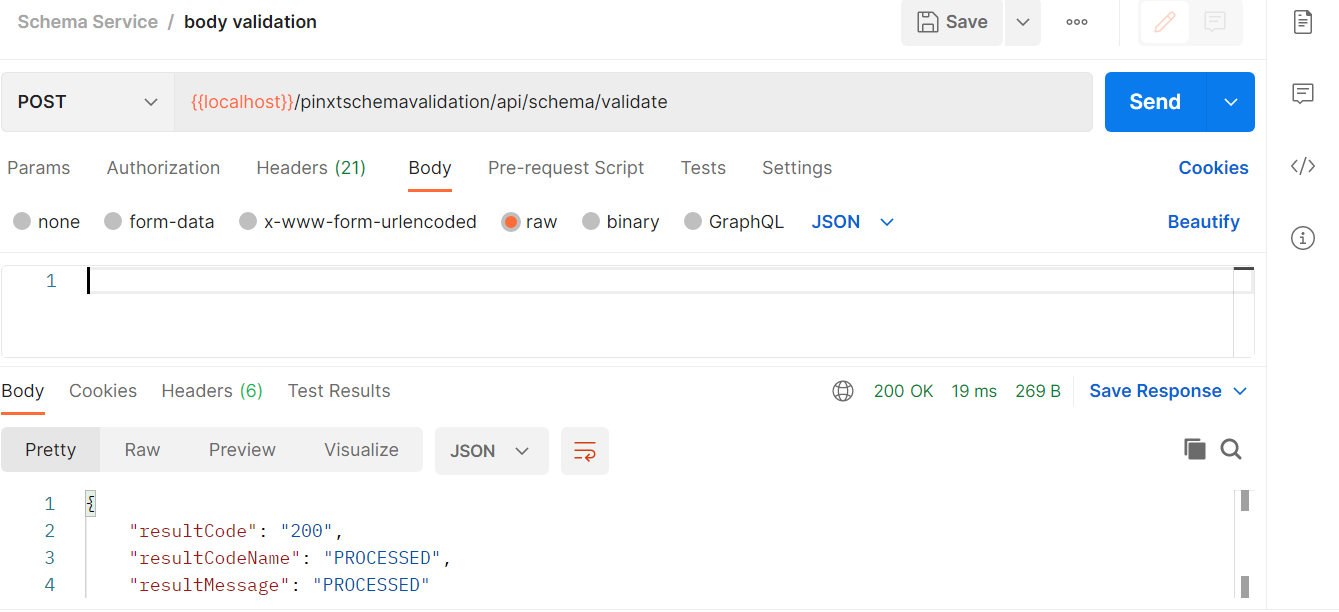Open the Raw response view tab
The width and height of the screenshot is (1339, 612).
pos(141,450)
